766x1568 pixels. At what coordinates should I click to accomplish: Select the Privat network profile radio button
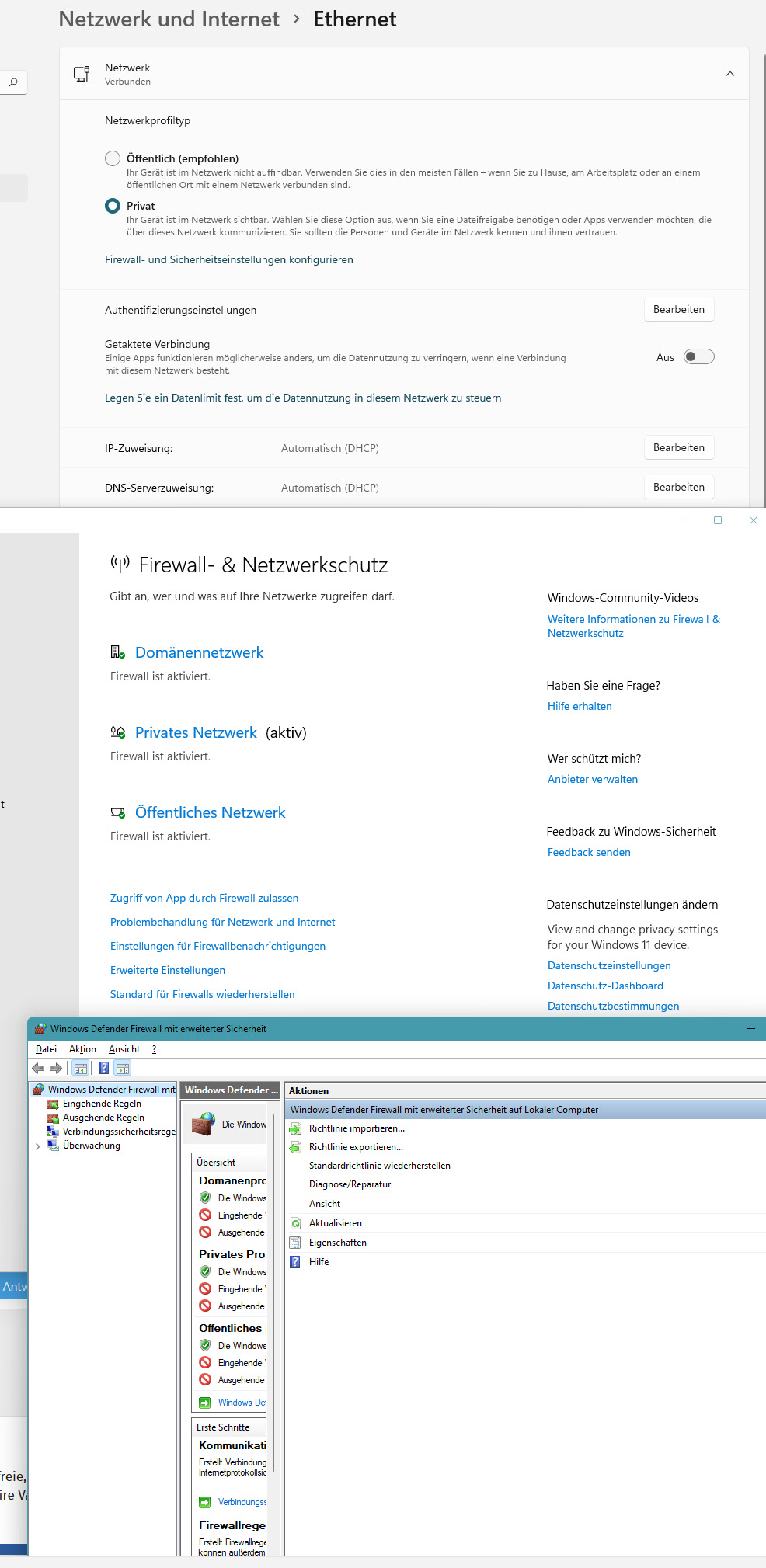tap(113, 206)
